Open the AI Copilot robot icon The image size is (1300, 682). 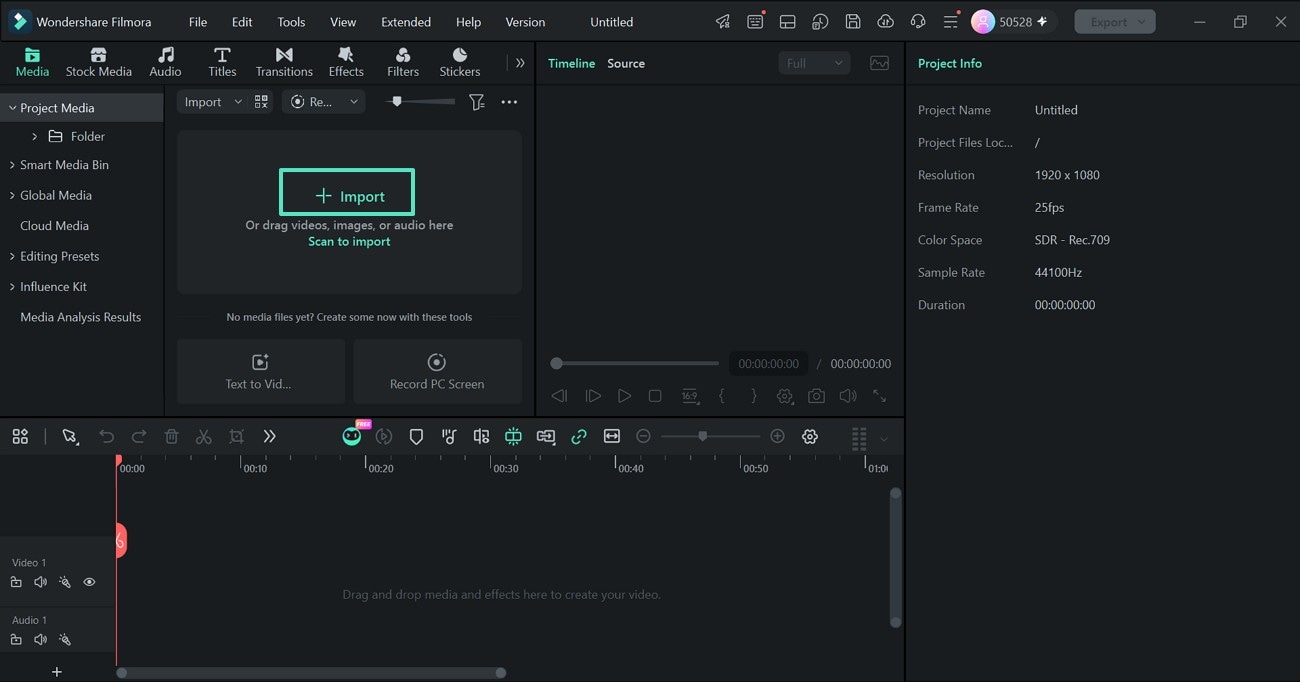(352, 435)
